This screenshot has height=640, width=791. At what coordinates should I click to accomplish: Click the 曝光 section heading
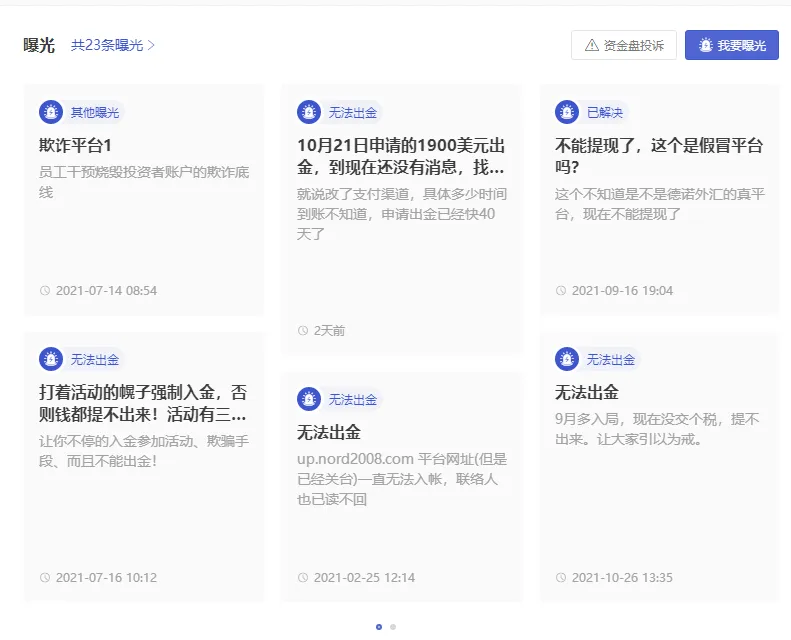pos(39,45)
